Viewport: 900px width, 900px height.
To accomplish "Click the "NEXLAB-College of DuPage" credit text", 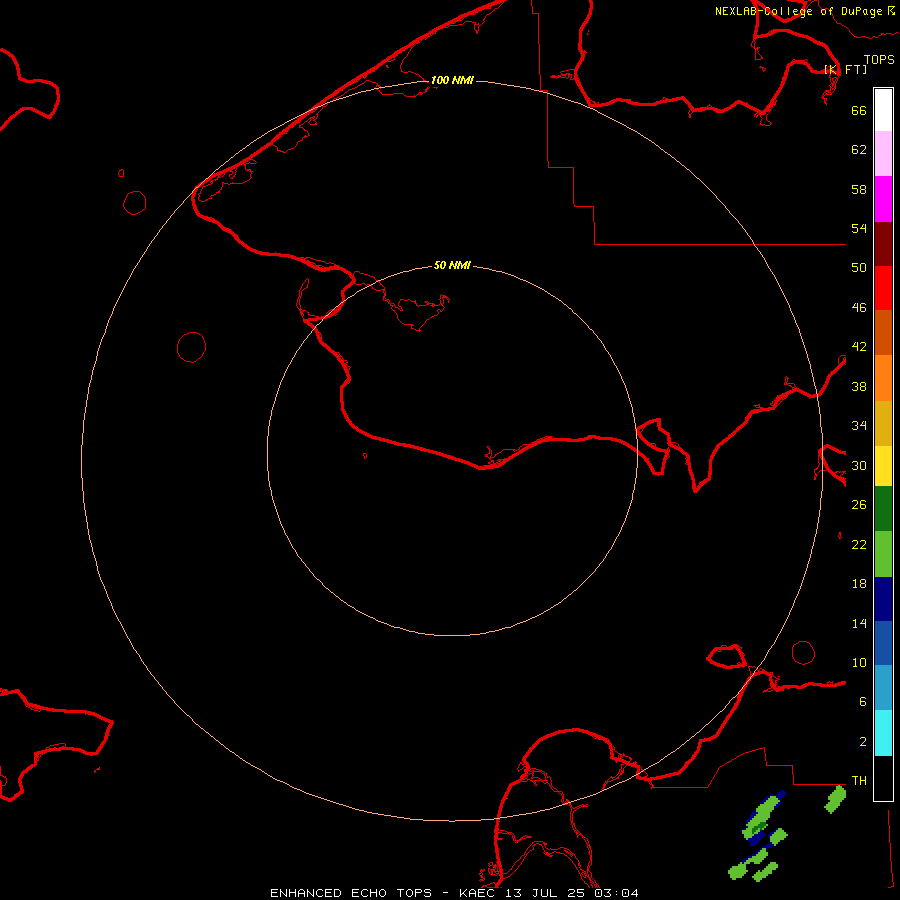I will [798, 11].
